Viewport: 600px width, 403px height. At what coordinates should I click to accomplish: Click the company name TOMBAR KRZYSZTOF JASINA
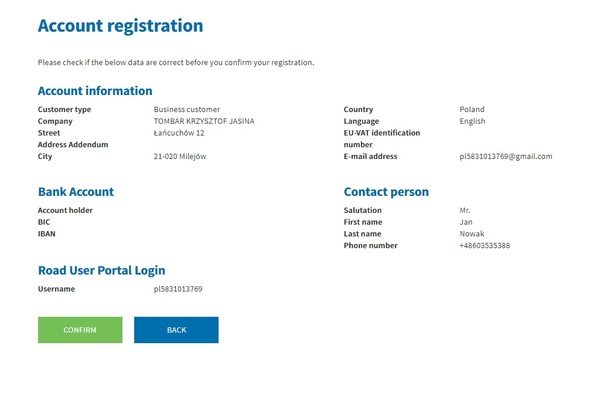tap(204, 121)
